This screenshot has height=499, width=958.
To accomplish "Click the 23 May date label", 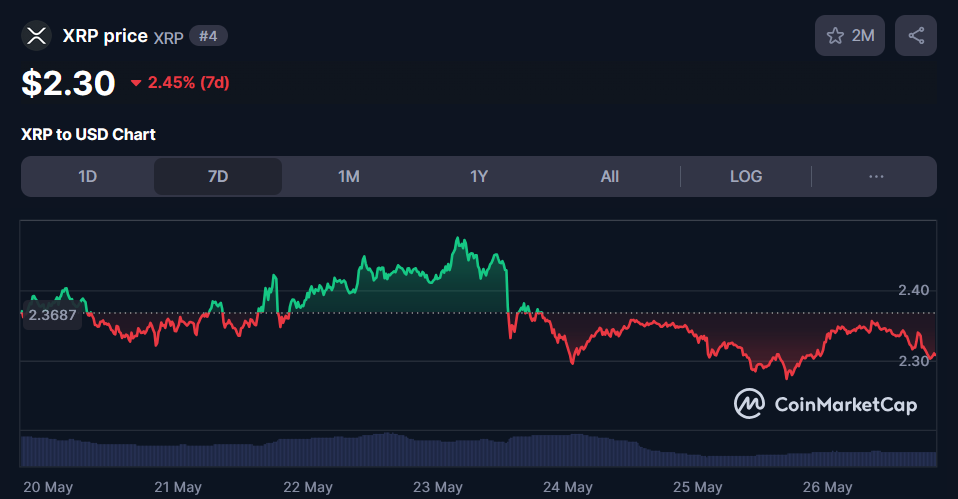I will click(437, 487).
